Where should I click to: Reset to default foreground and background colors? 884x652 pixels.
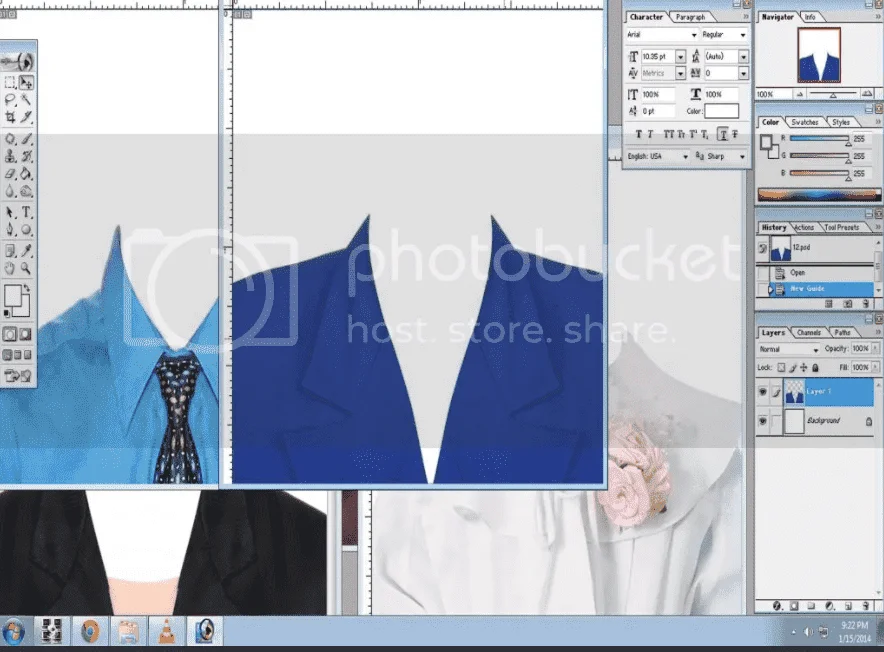tap(7, 313)
